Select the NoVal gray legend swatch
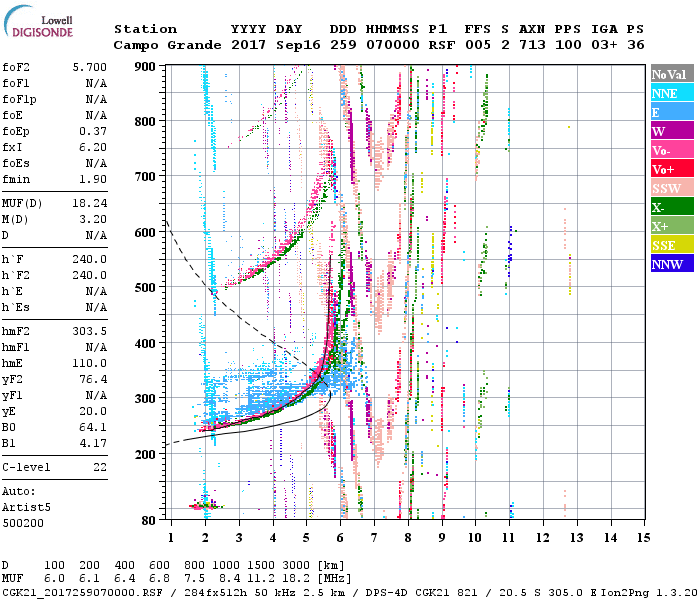Image resolution: width=700 pixels, height=600 pixels. [671, 74]
